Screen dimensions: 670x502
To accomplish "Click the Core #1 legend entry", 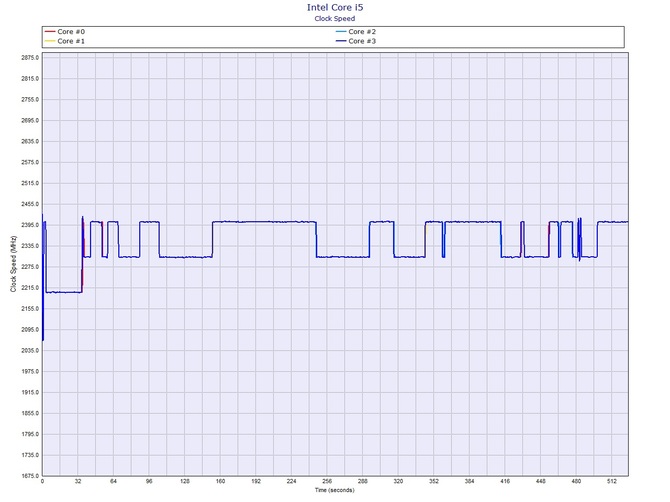I will [x=65, y=41].
